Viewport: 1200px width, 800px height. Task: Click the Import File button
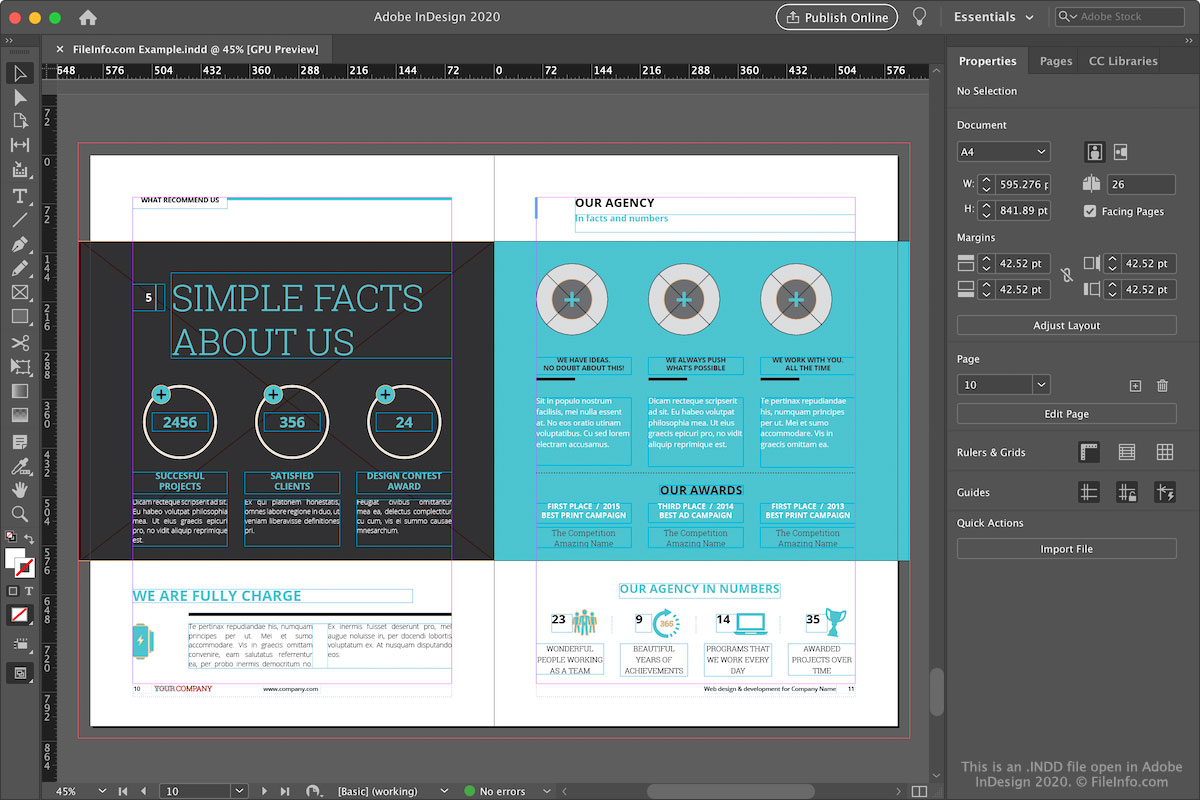pos(1066,549)
